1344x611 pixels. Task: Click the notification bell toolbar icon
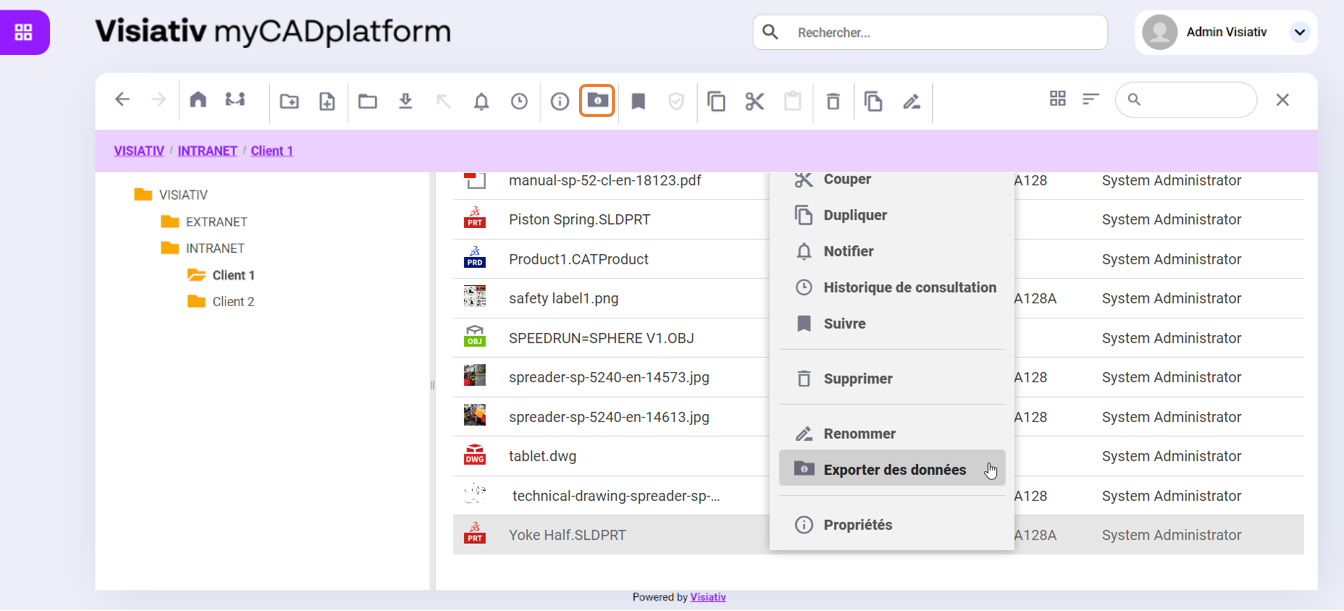tap(481, 101)
